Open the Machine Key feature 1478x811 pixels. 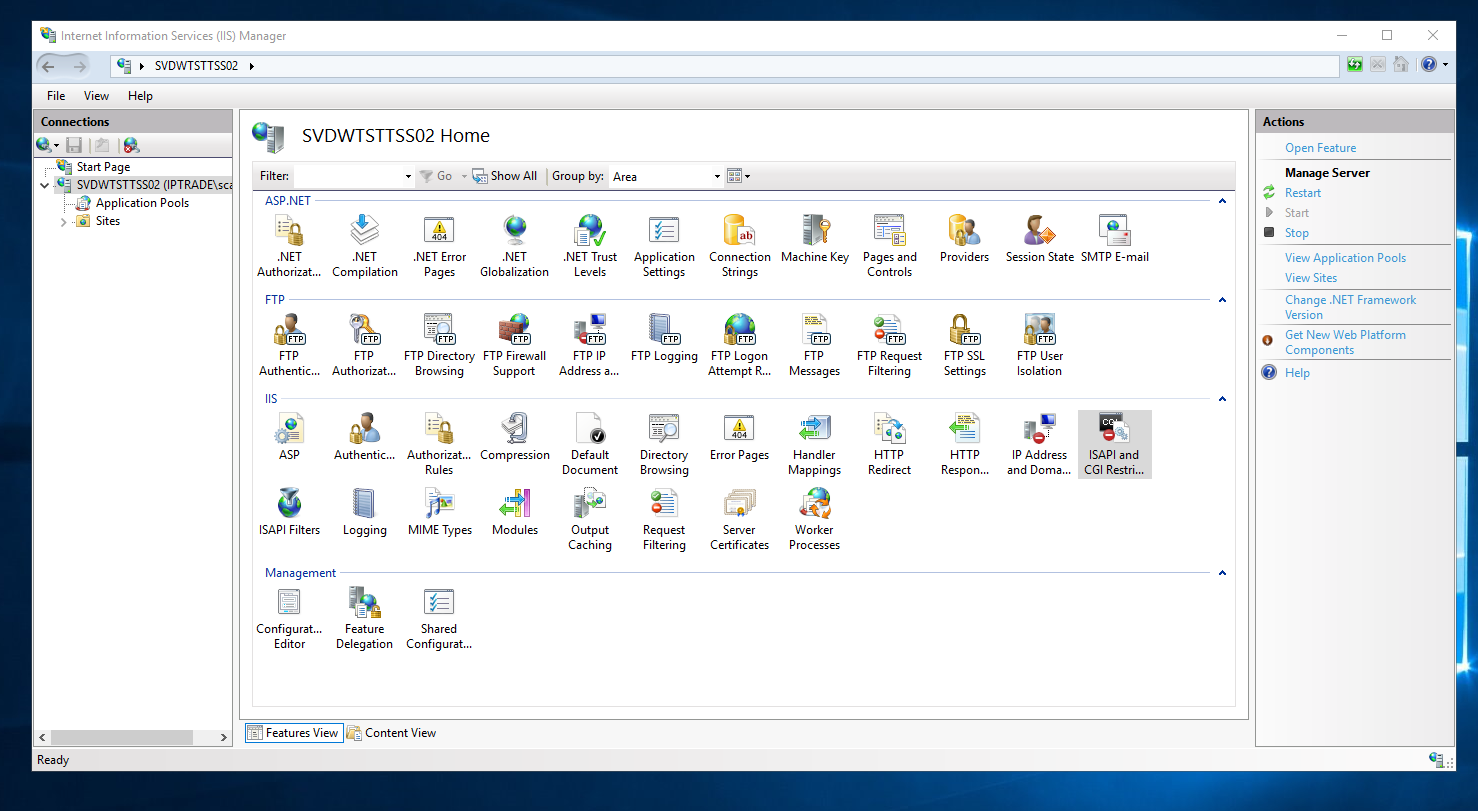(x=815, y=239)
